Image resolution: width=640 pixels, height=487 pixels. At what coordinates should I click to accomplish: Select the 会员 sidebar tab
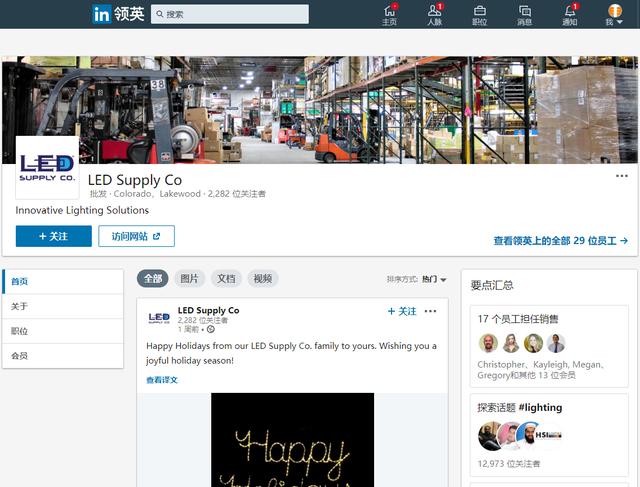[63, 356]
